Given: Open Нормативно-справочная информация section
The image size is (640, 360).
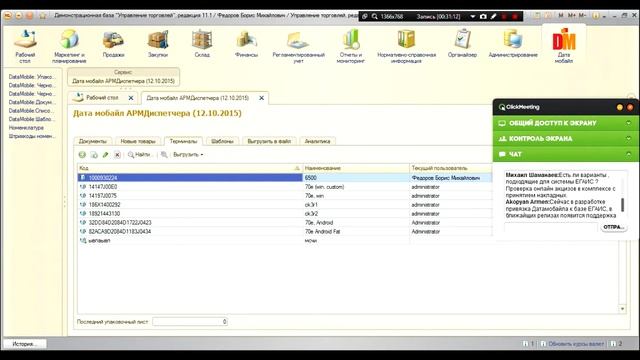Looking at the screenshot, I should pos(407,46).
